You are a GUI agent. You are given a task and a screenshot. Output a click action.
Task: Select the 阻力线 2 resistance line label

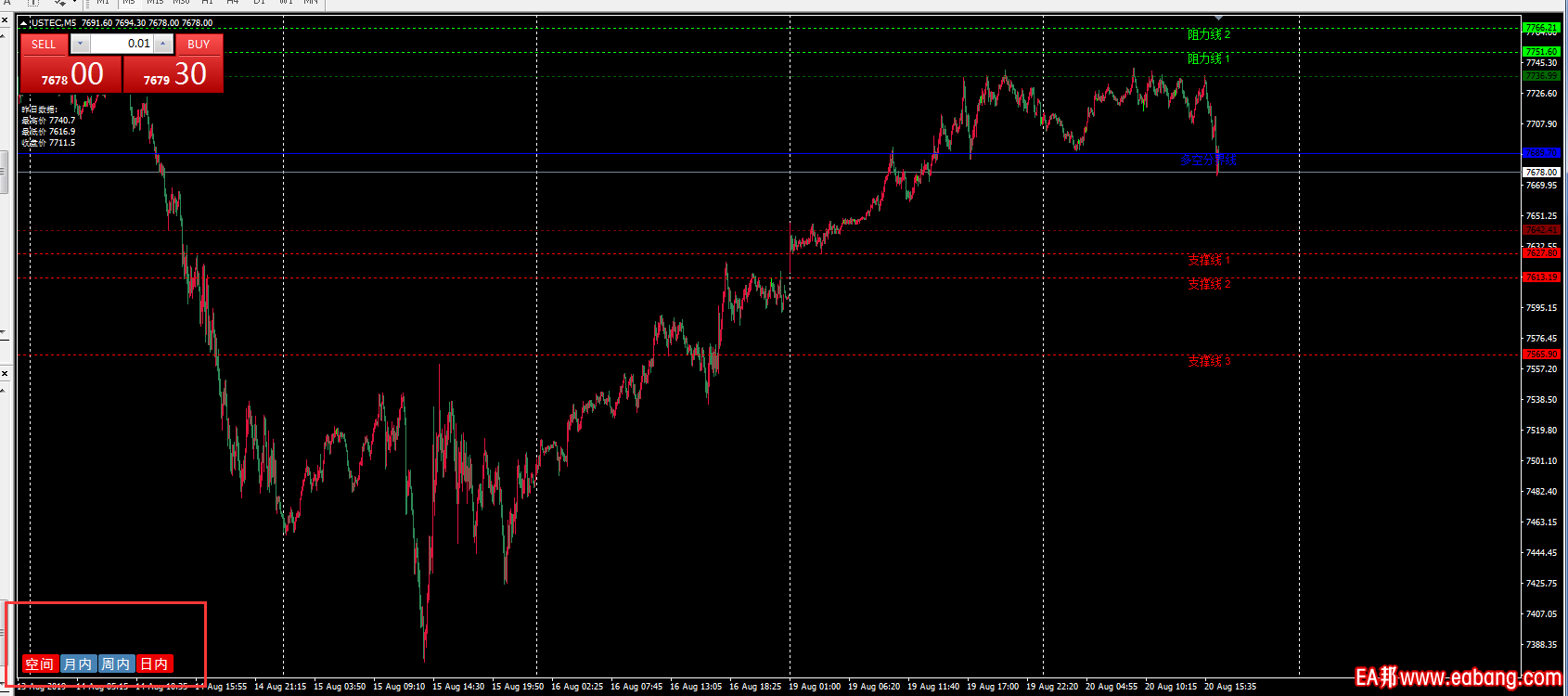tap(1208, 34)
